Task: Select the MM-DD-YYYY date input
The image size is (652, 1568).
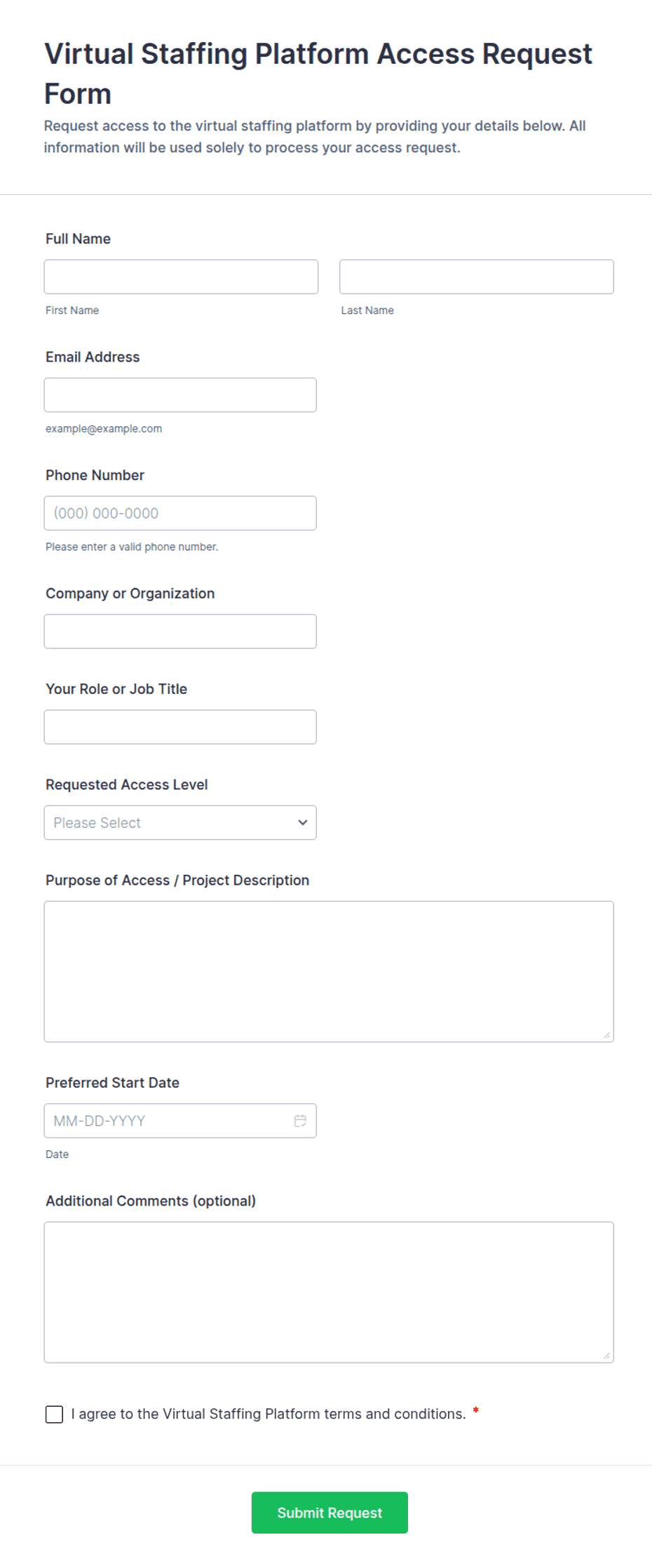Action: [x=180, y=1121]
